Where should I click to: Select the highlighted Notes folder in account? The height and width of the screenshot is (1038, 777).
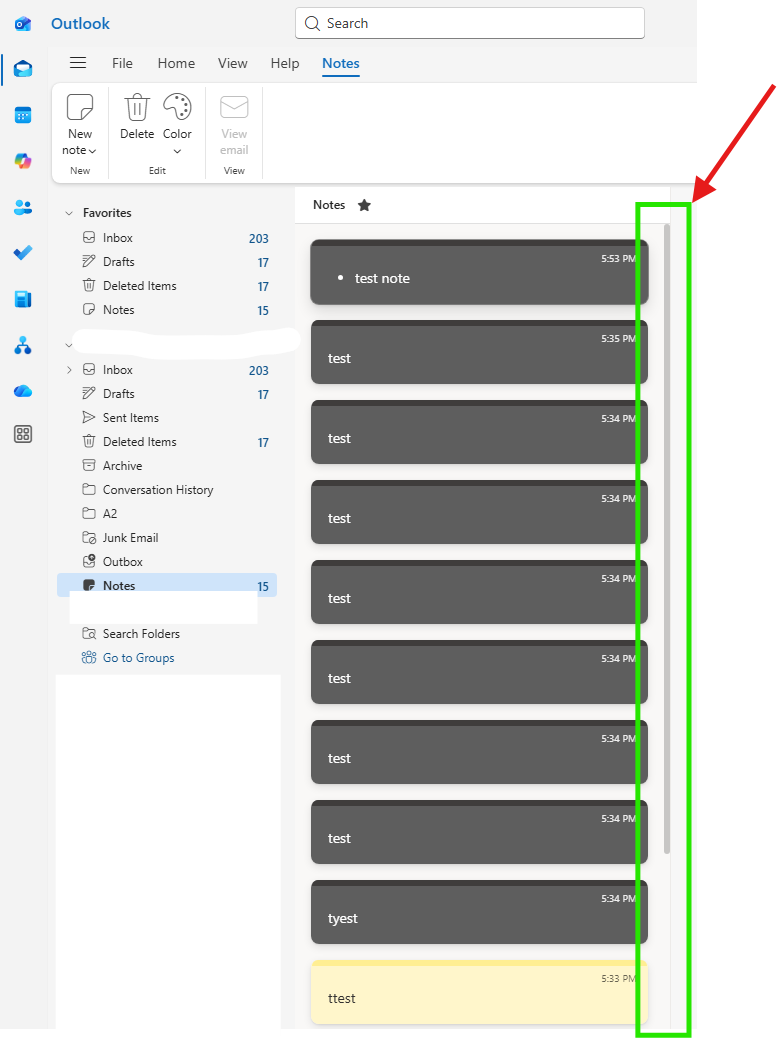[167, 585]
